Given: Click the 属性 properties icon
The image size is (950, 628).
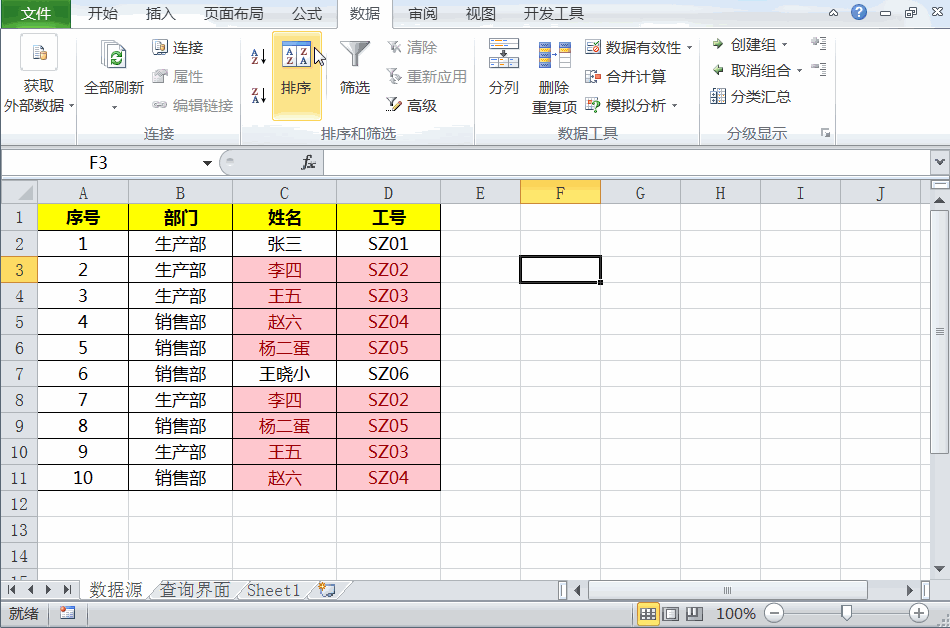Looking at the screenshot, I should 160,76.
